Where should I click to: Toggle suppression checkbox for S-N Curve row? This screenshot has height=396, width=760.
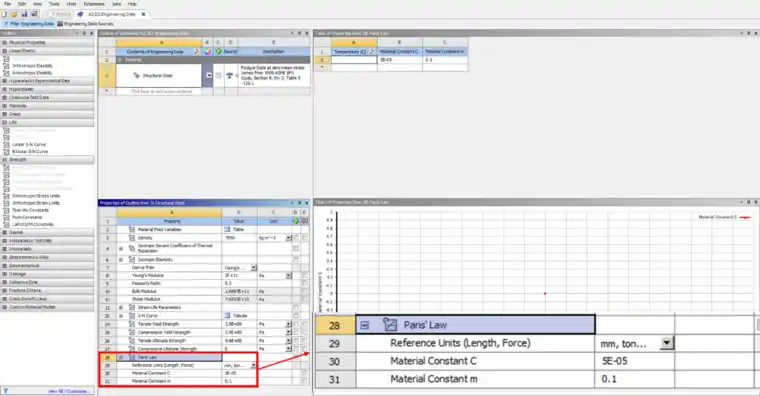coord(296,316)
